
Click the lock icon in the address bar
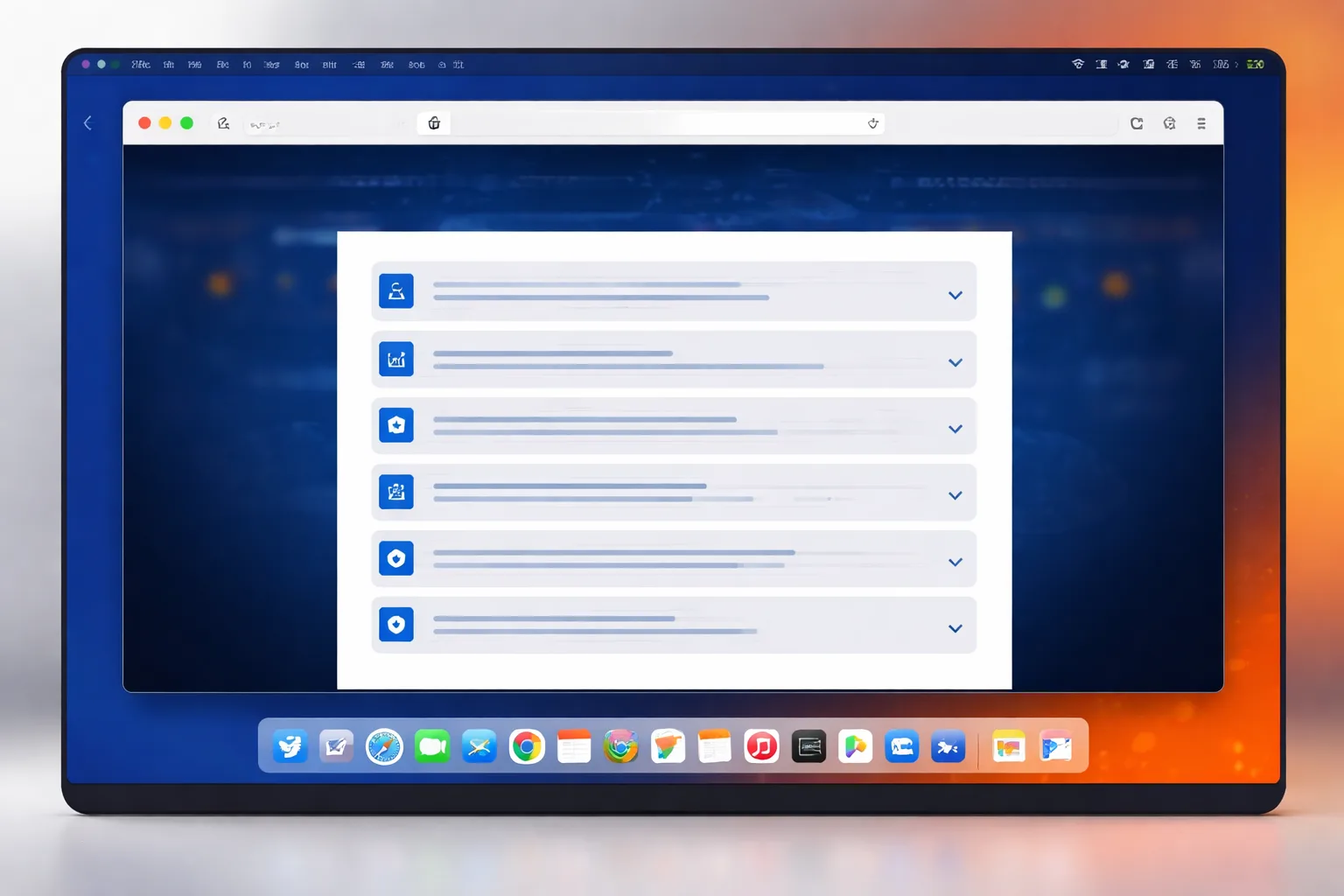click(434, 123)
